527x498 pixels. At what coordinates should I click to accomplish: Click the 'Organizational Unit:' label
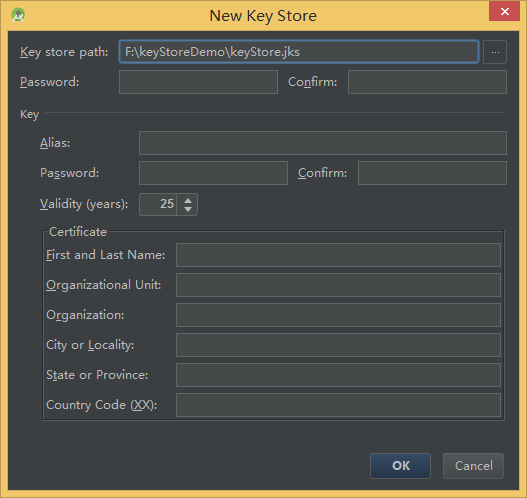(x=104, y=285)
